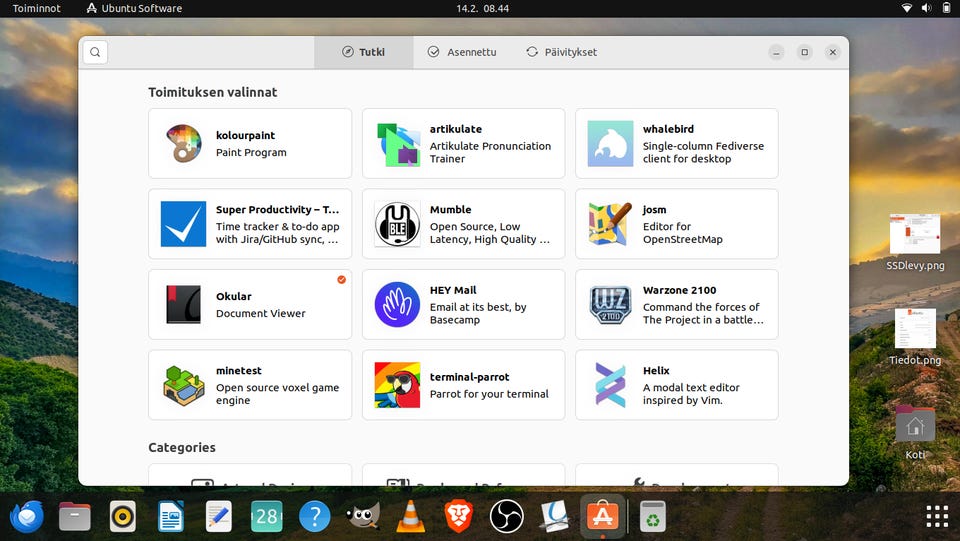Launch VLC media player from the dock

point(410,517)
